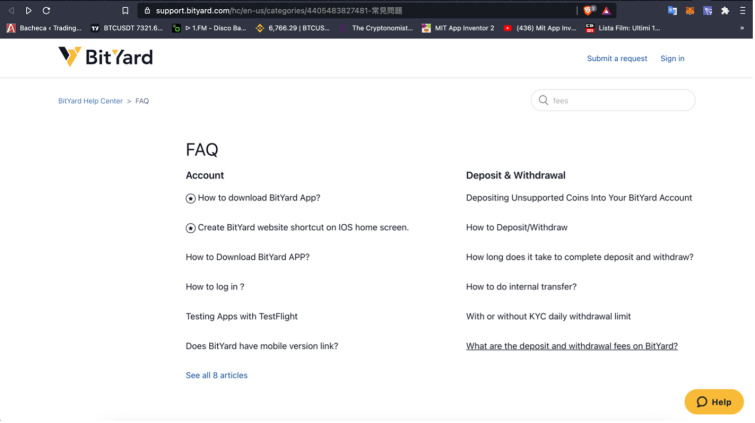Image resolution: width=755 pixels, height=423 pixels.
Task: Open How long does it take article
Action: pos(580,257)
